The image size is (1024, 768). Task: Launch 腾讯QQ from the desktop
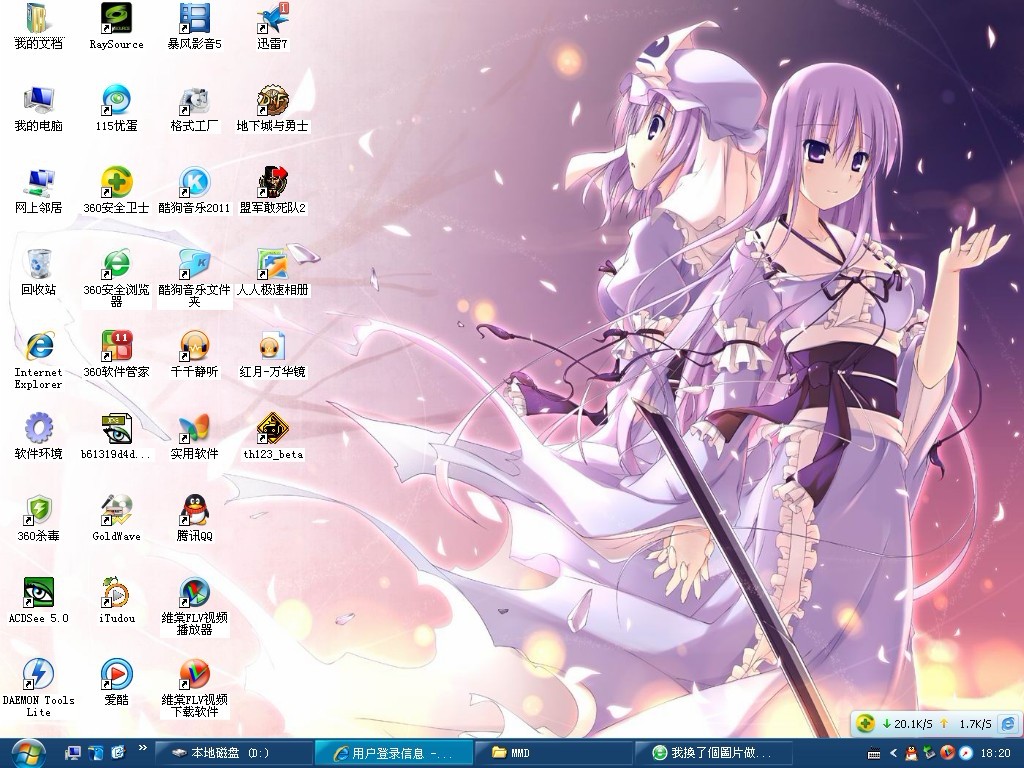pos(194,511)
